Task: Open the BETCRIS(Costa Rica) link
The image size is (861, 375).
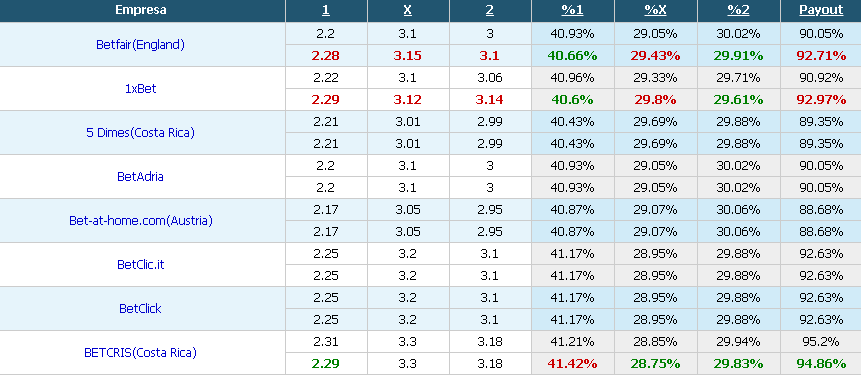Action: tap(141, 352)
